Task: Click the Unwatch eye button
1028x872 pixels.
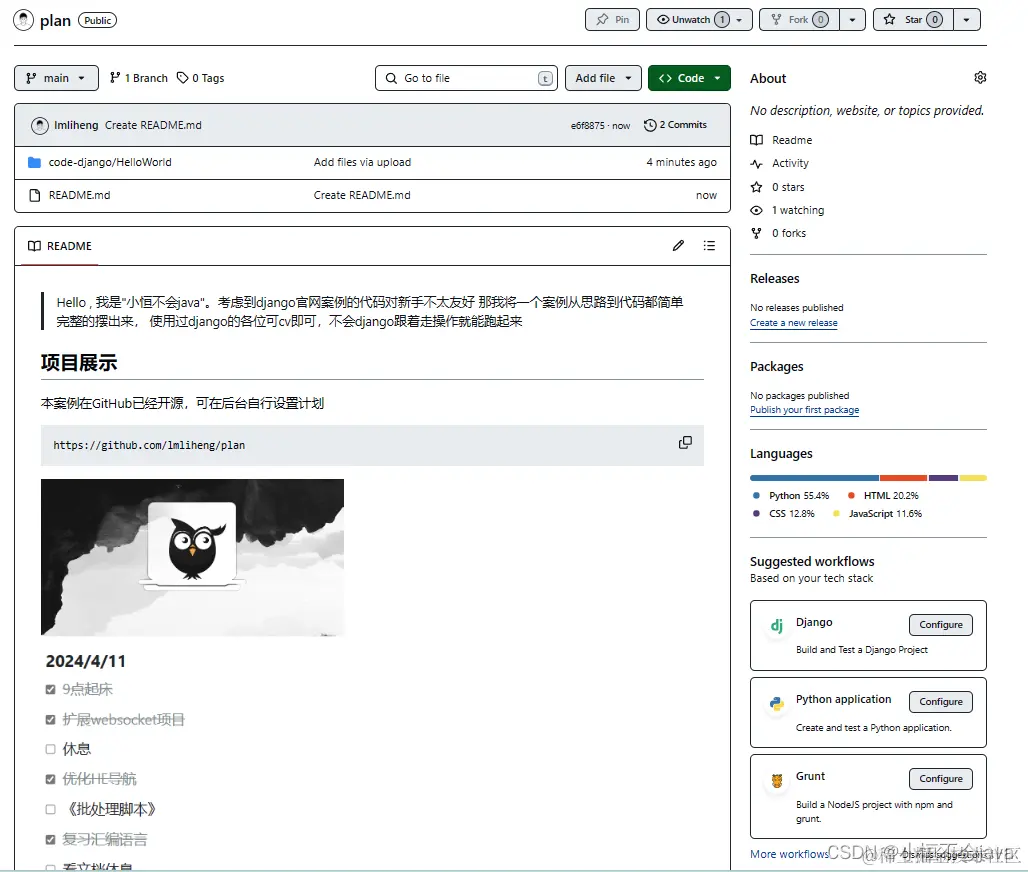Action: 699,20
